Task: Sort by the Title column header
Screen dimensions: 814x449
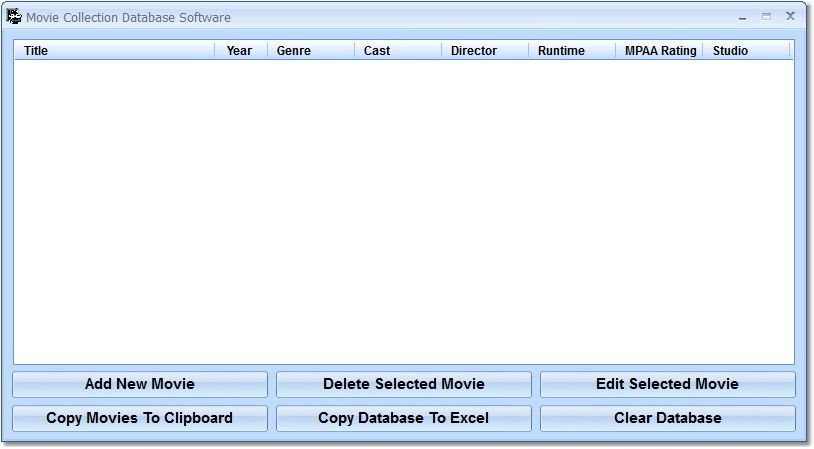Action: click(x=114, y=50)
